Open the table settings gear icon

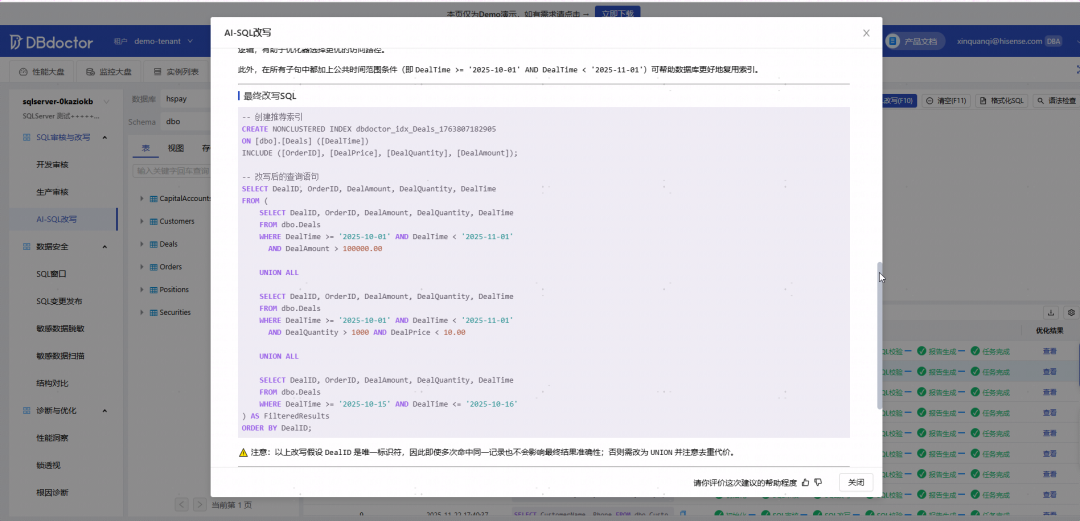pyautogui.click(x=1071, y=312)
